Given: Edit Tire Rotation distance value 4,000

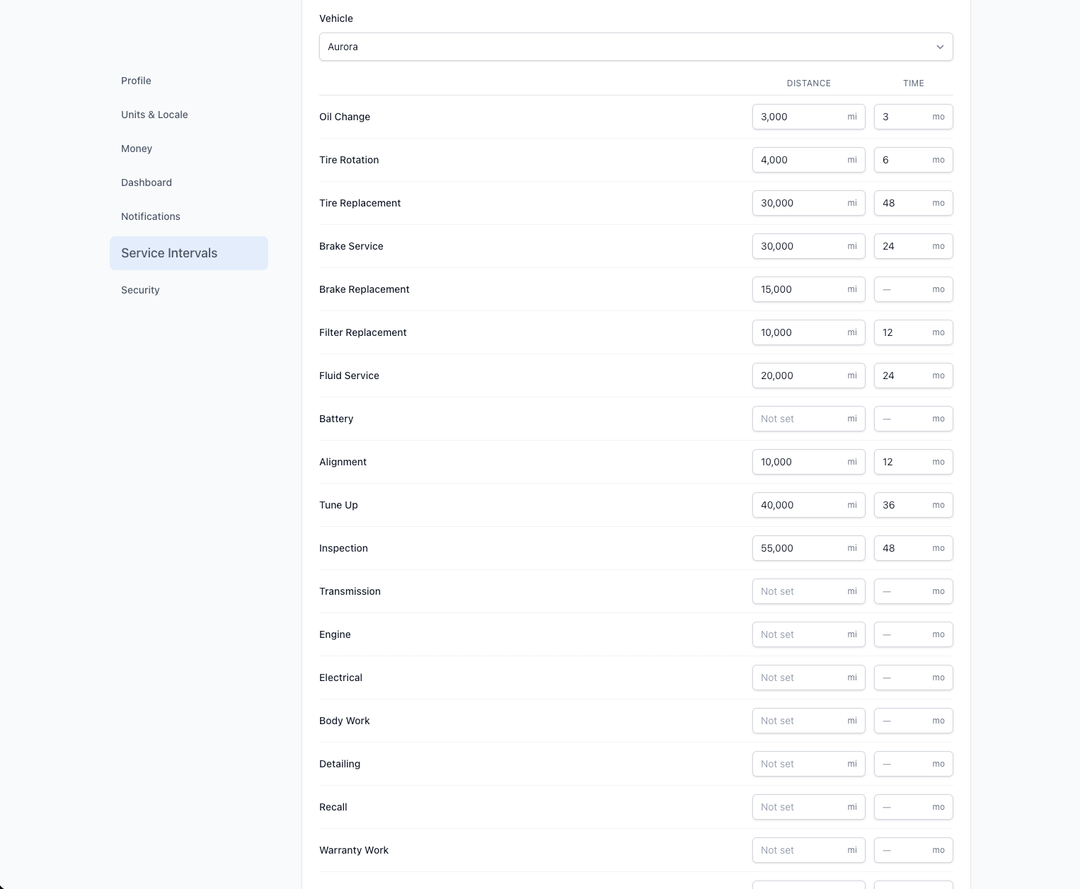Looking at the screenshot, I should 800,160.
